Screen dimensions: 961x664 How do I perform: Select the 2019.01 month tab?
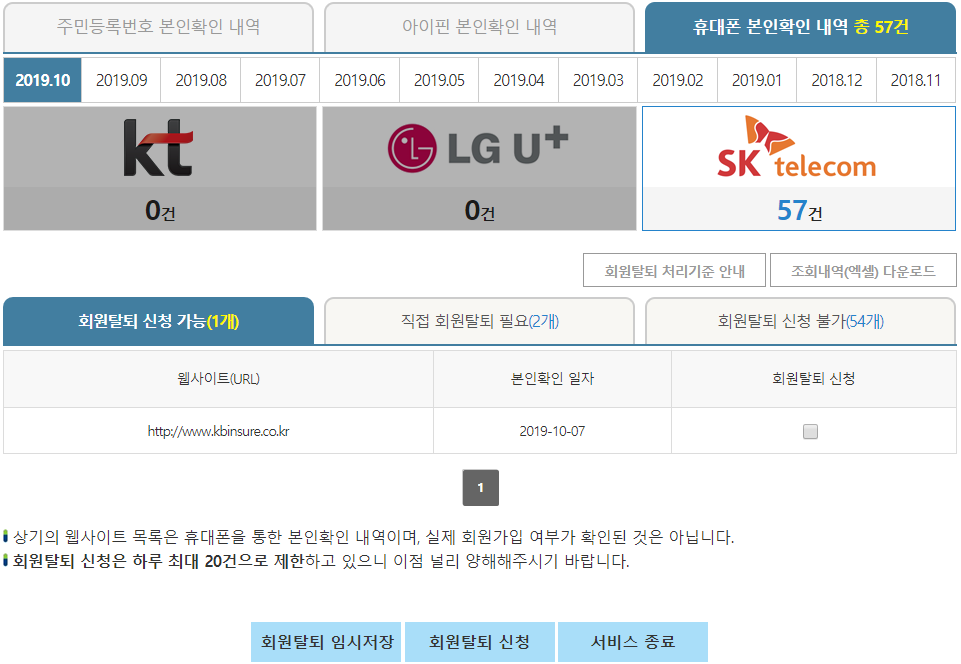tap(757, 80)
